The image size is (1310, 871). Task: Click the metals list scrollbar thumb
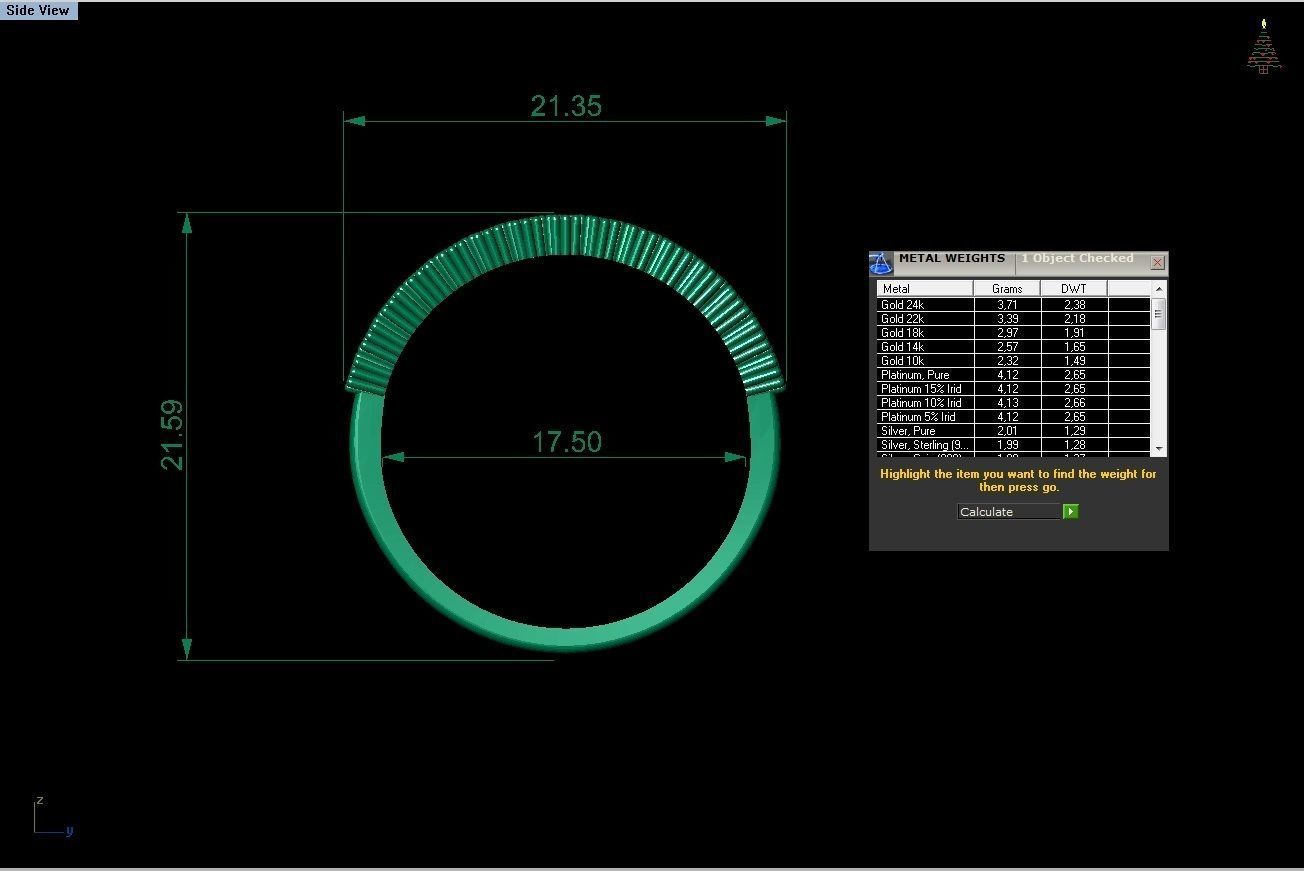tap(1159, 314)
